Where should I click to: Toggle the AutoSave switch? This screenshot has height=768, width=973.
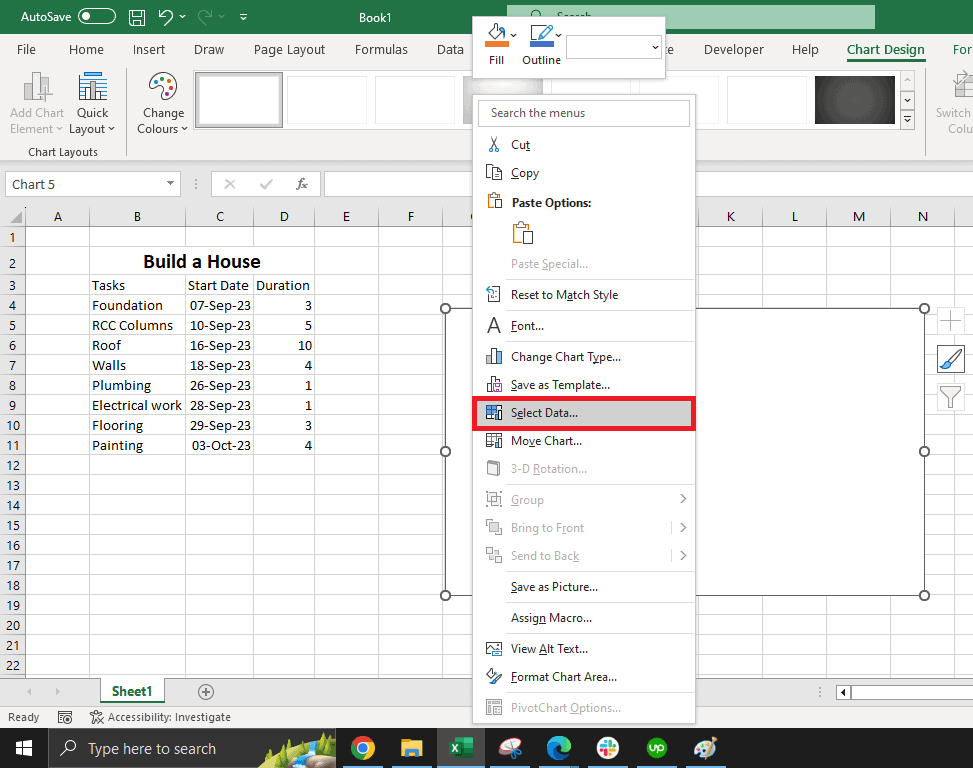(x=97, y=17)
